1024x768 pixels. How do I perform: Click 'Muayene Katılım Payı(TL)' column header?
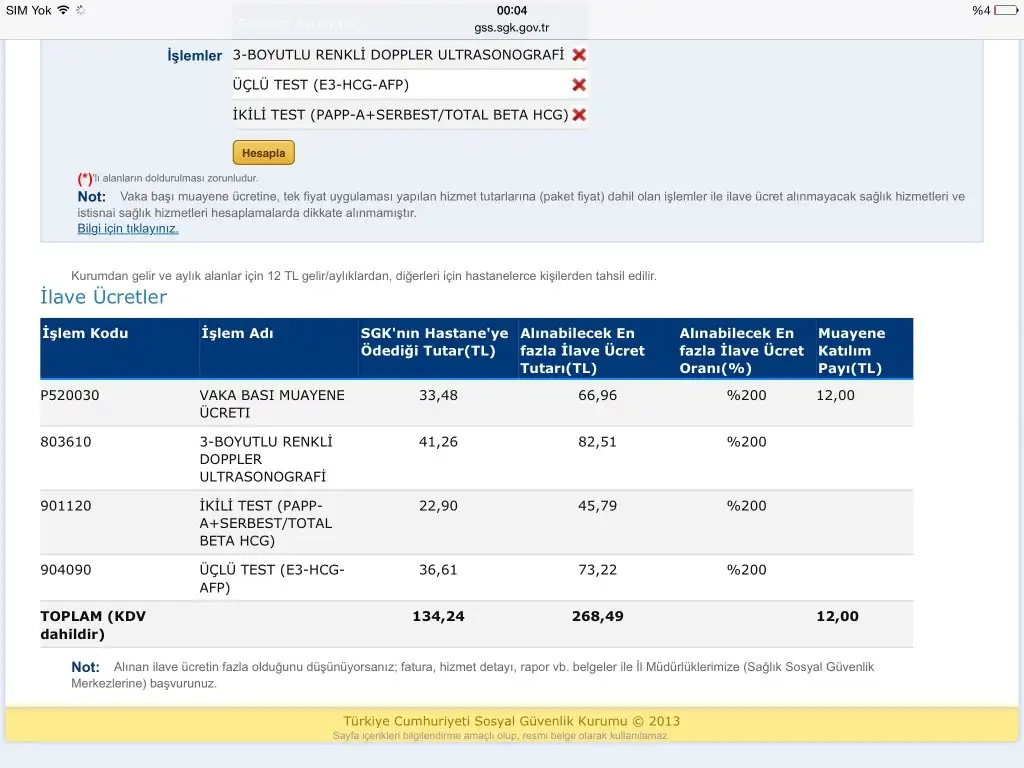tap(852, 351)
